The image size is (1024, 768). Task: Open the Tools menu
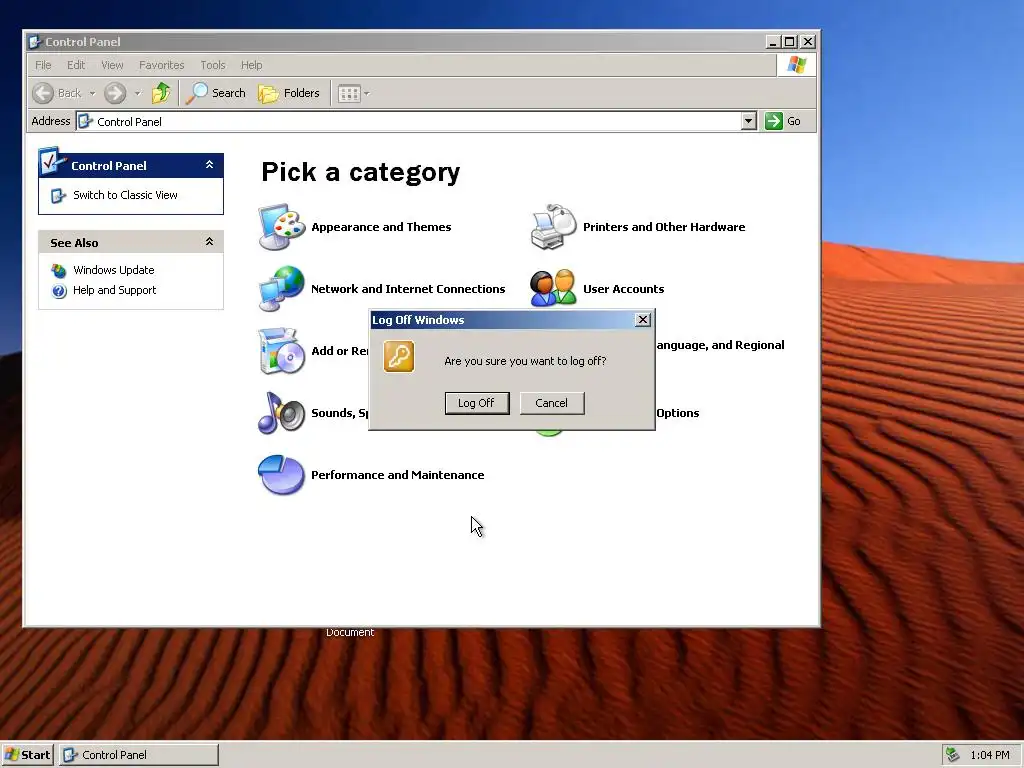(x=213, y=65)
